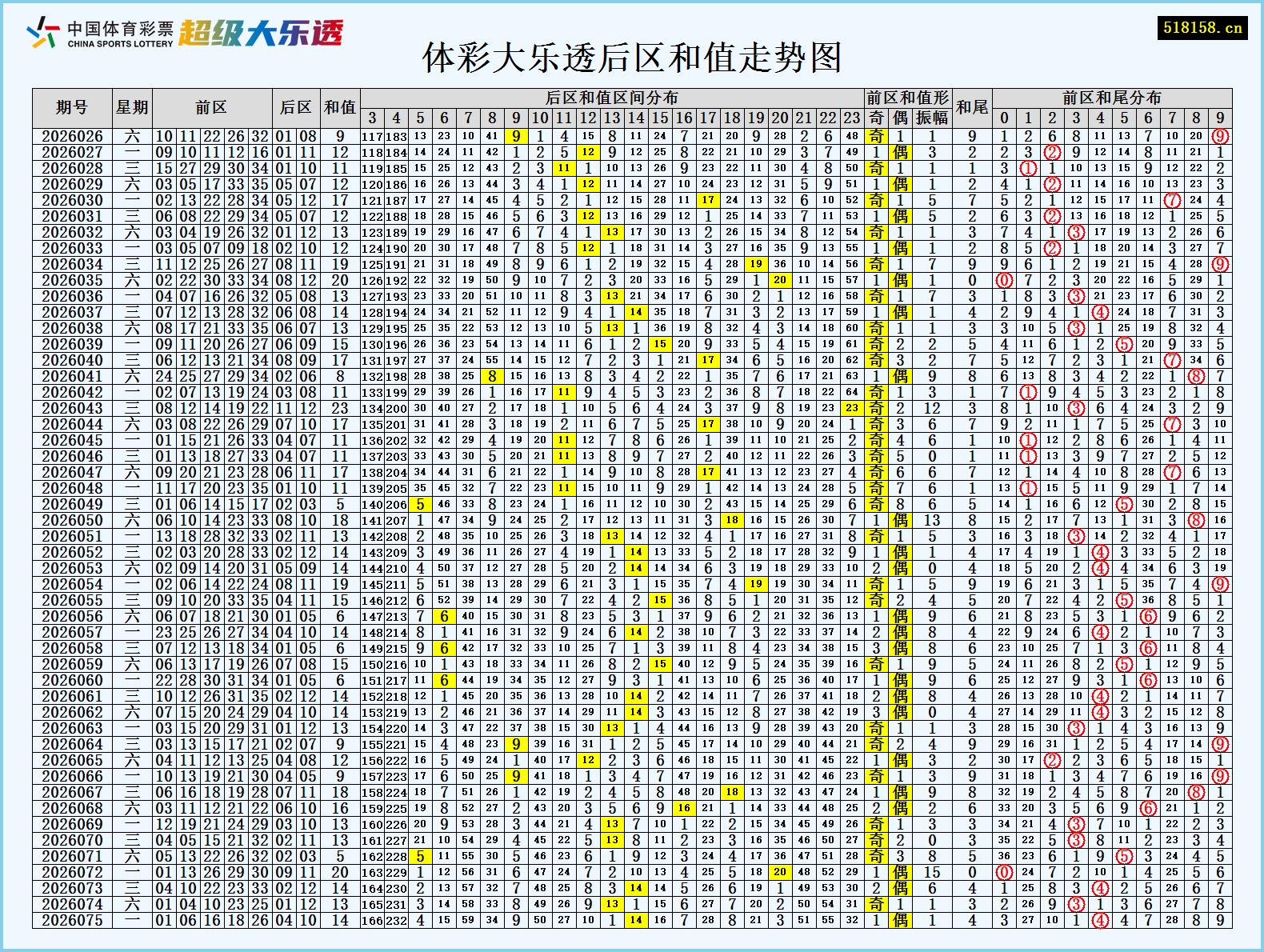Click circled tail 5 in row 2026049

coord(1124,504)
